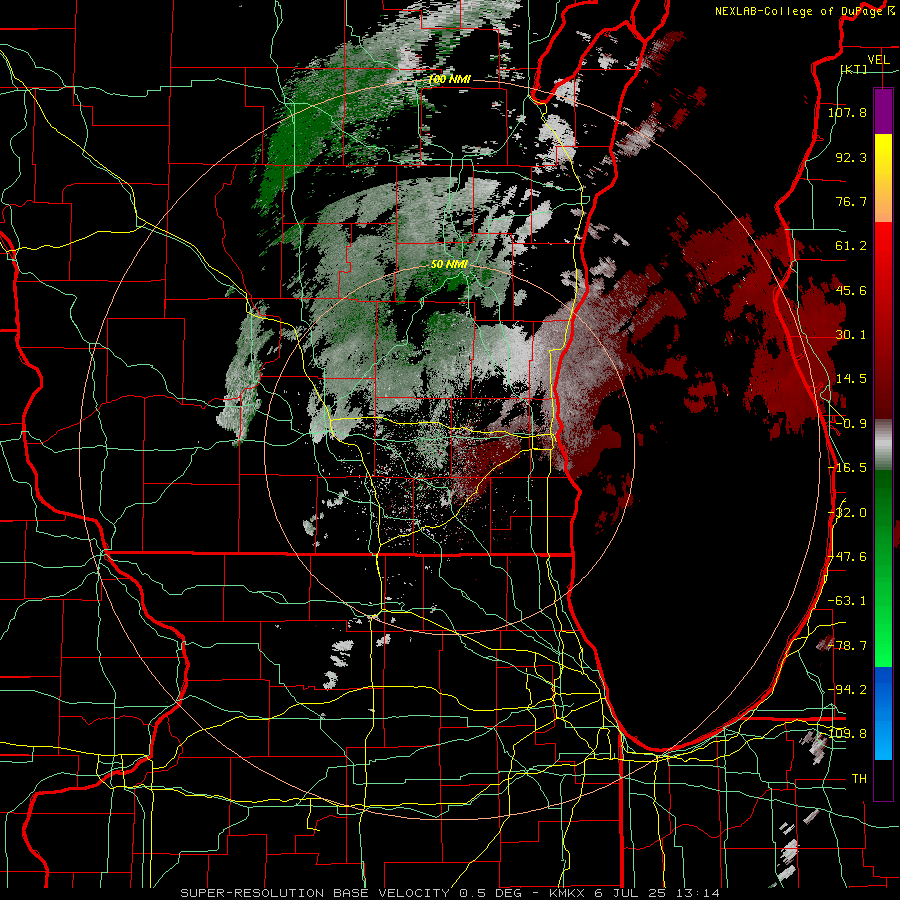Click the 76.7 velocity scale value

851,201
